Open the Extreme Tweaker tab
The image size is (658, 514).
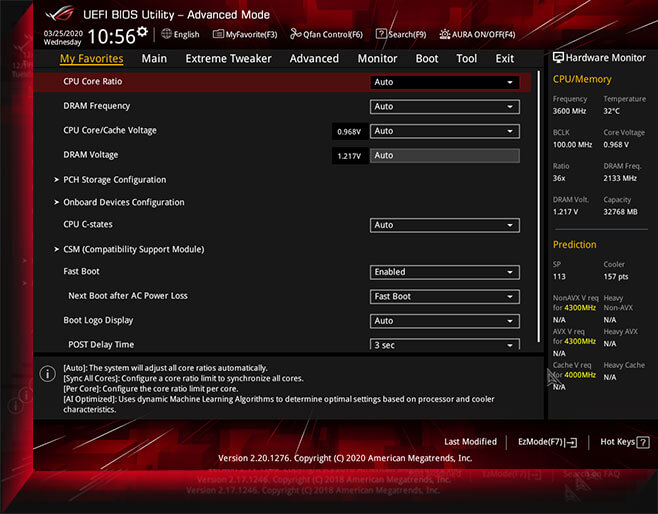coord(228,58)
